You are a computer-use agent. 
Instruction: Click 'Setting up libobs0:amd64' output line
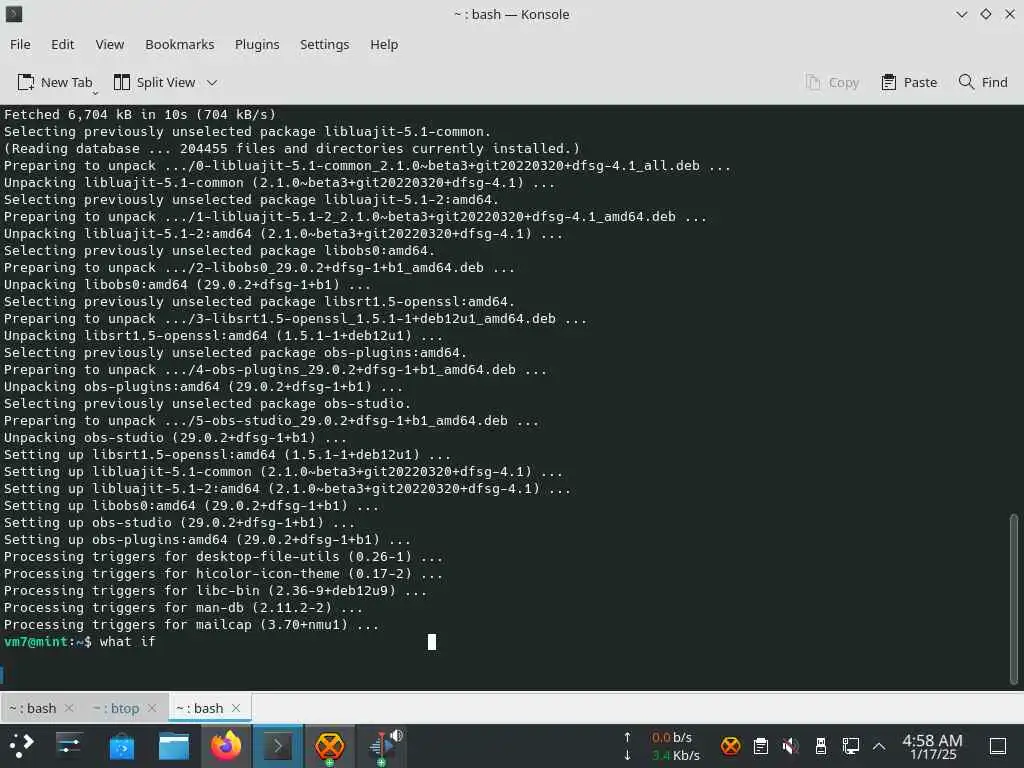191,505
